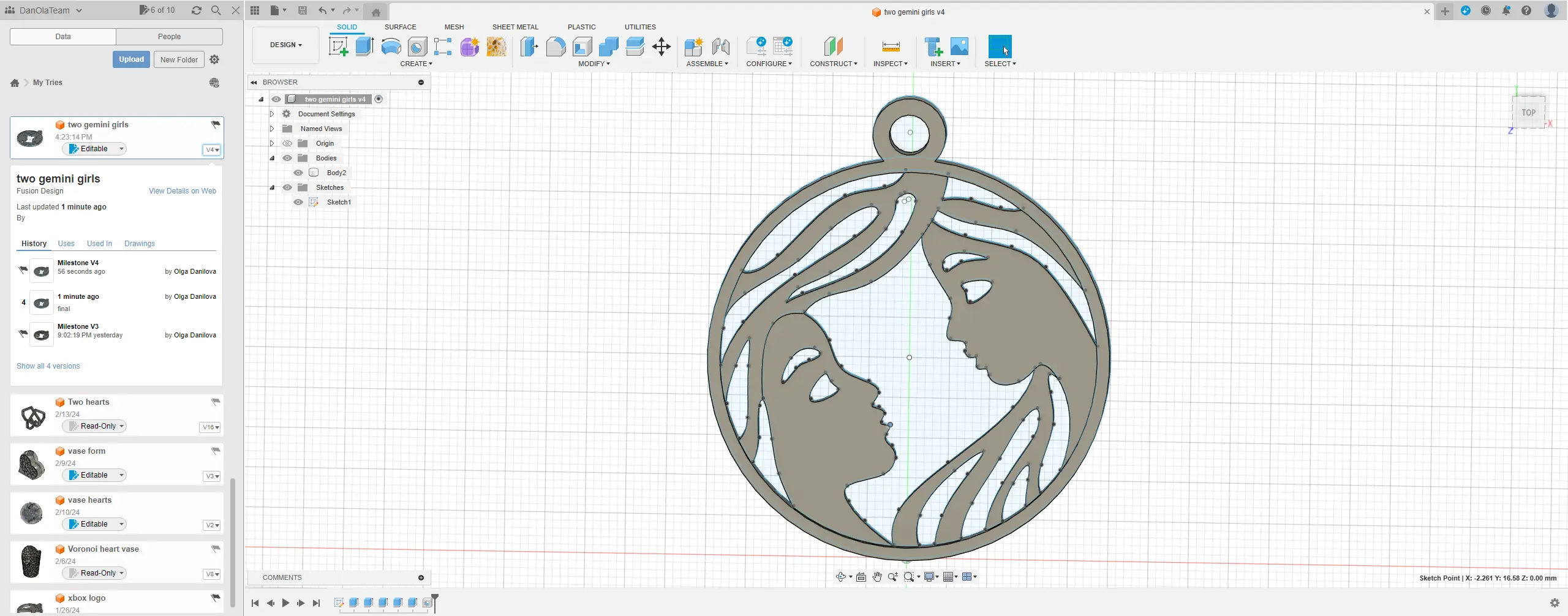Open the data panel grid icon
The image size is (1568, 616).
[255, 10]
